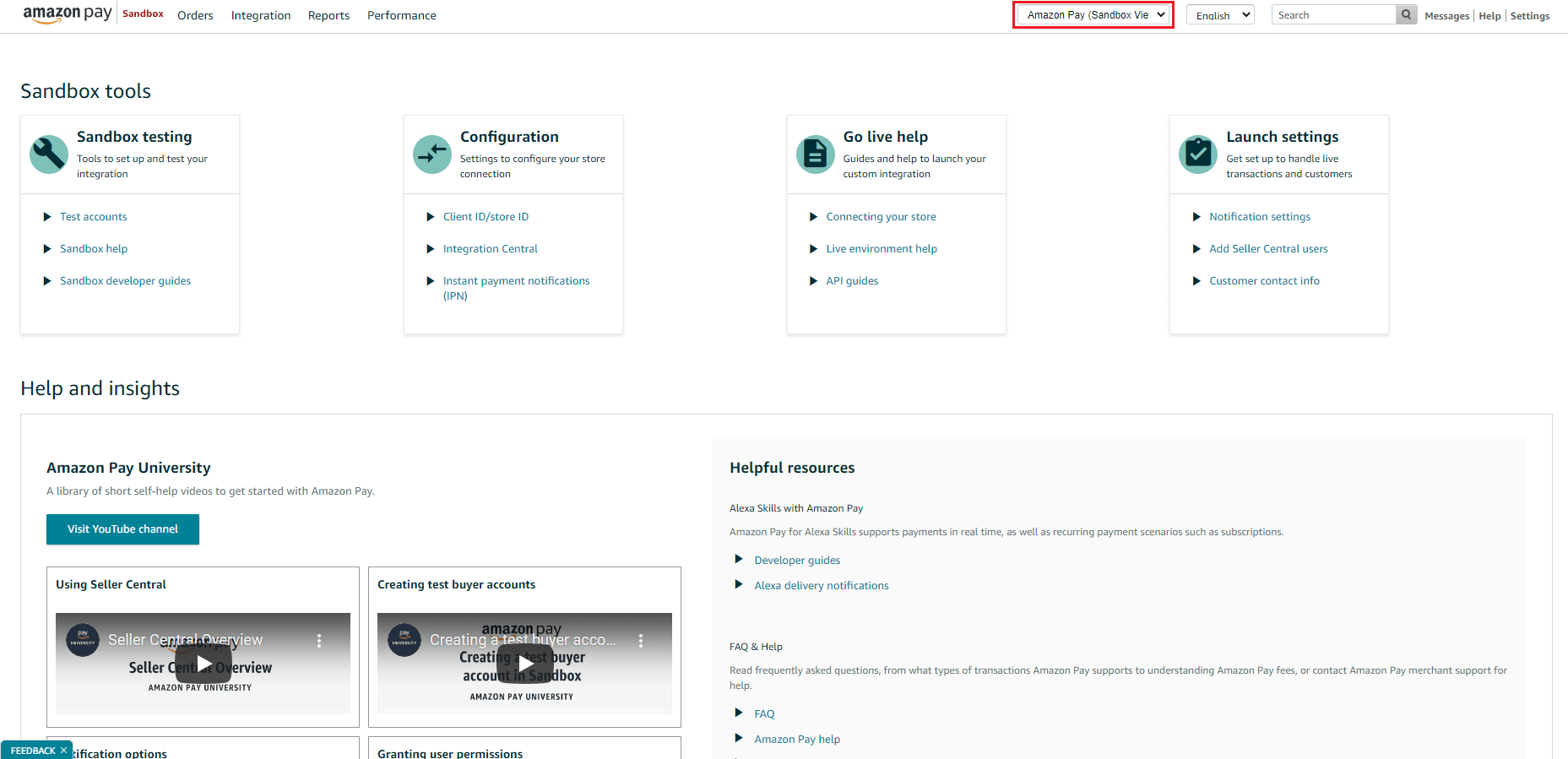
Task: Click the Launch settings clipboard icon
Action: 1197,155
